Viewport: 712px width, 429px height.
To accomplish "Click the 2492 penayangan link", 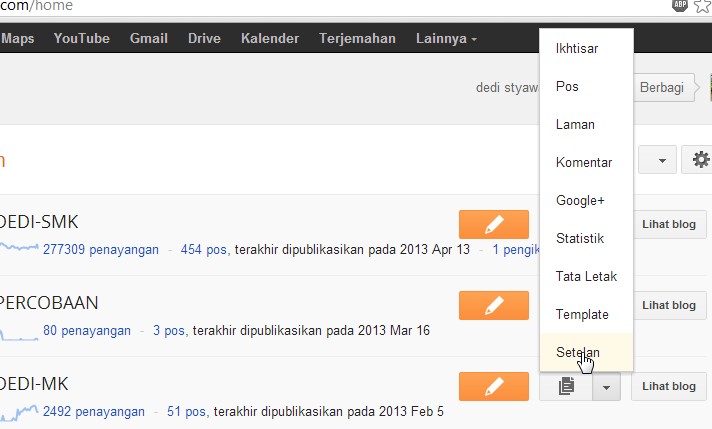I will [x=94, y=412].
